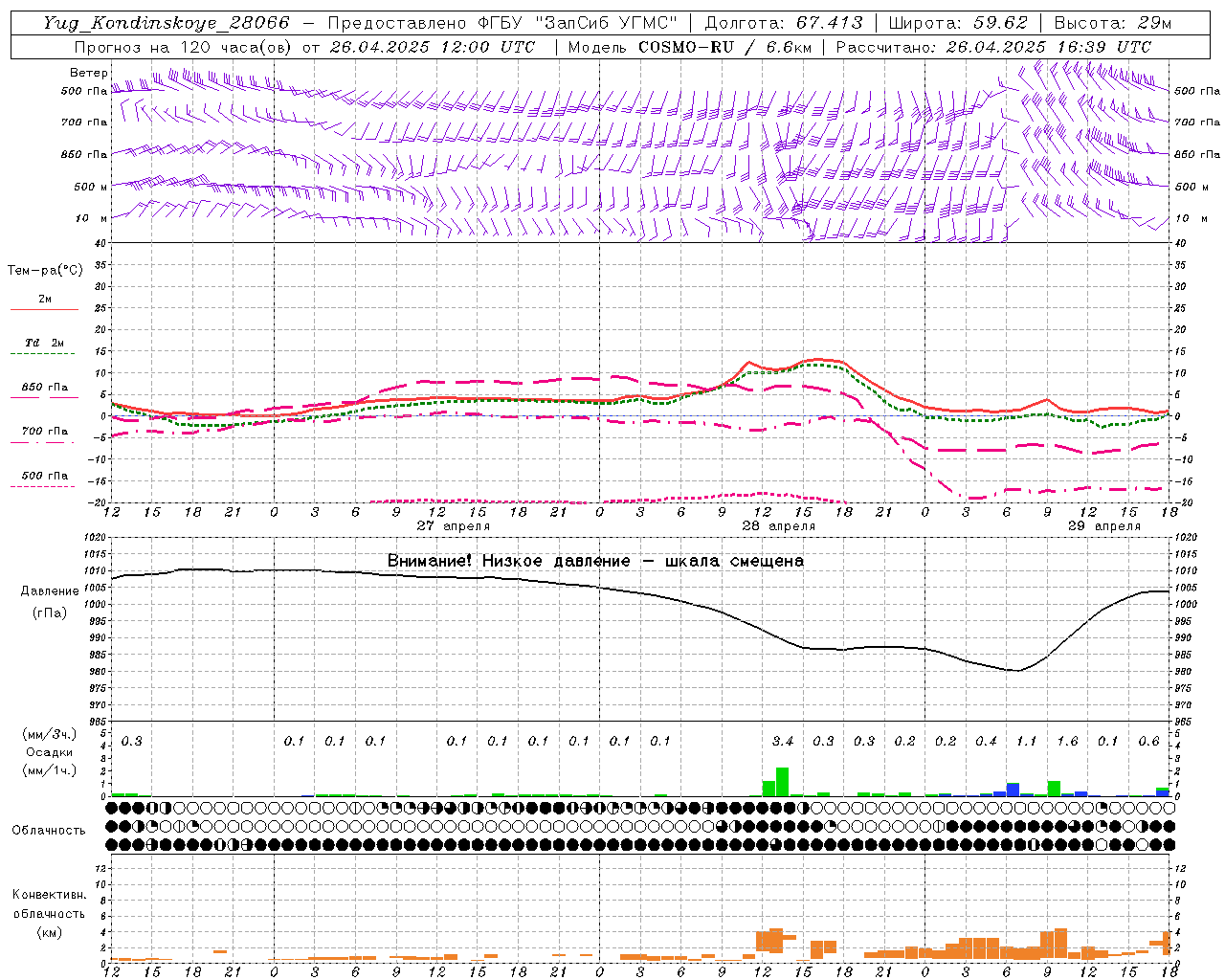The width and height of the screenshot is (1225, 980).
Task: Click the 0.6 precipitation value
Action: pyautogui.click(x=1148, y=741)
